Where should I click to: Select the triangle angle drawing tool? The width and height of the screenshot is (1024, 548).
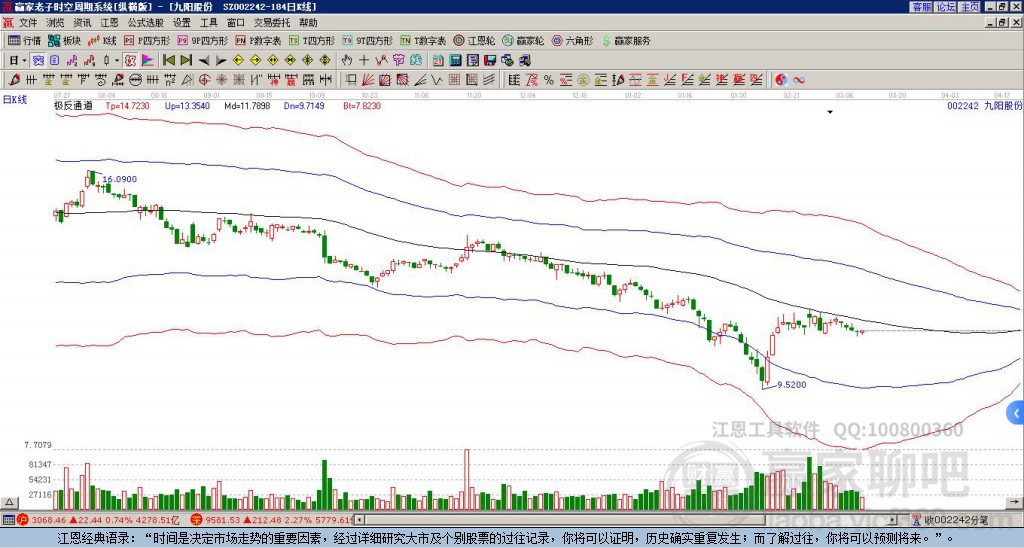(x=187, y=80)
